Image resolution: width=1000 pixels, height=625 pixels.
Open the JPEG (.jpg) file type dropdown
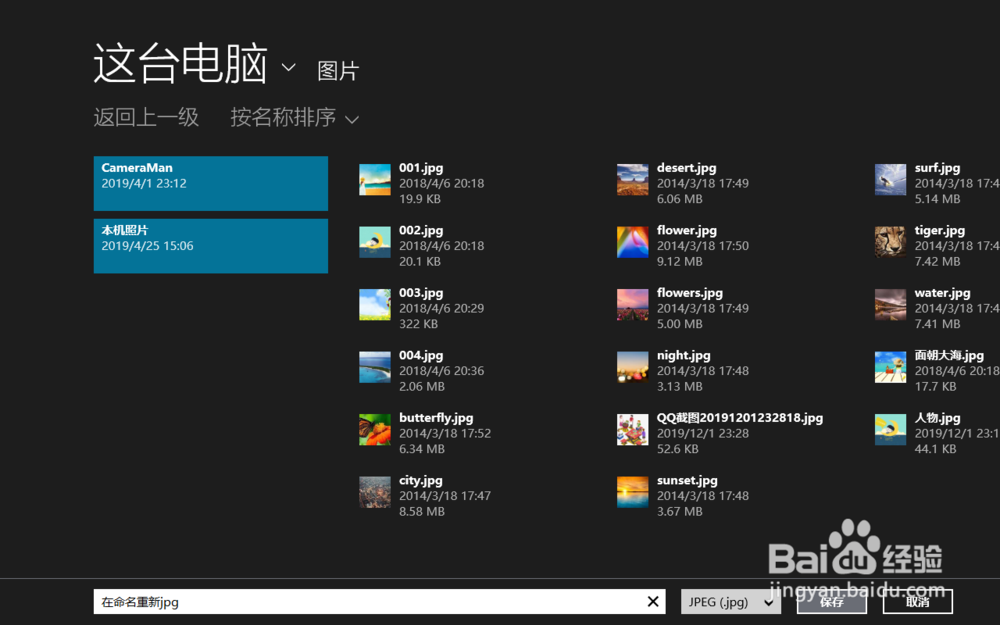(x=731, y=601)
